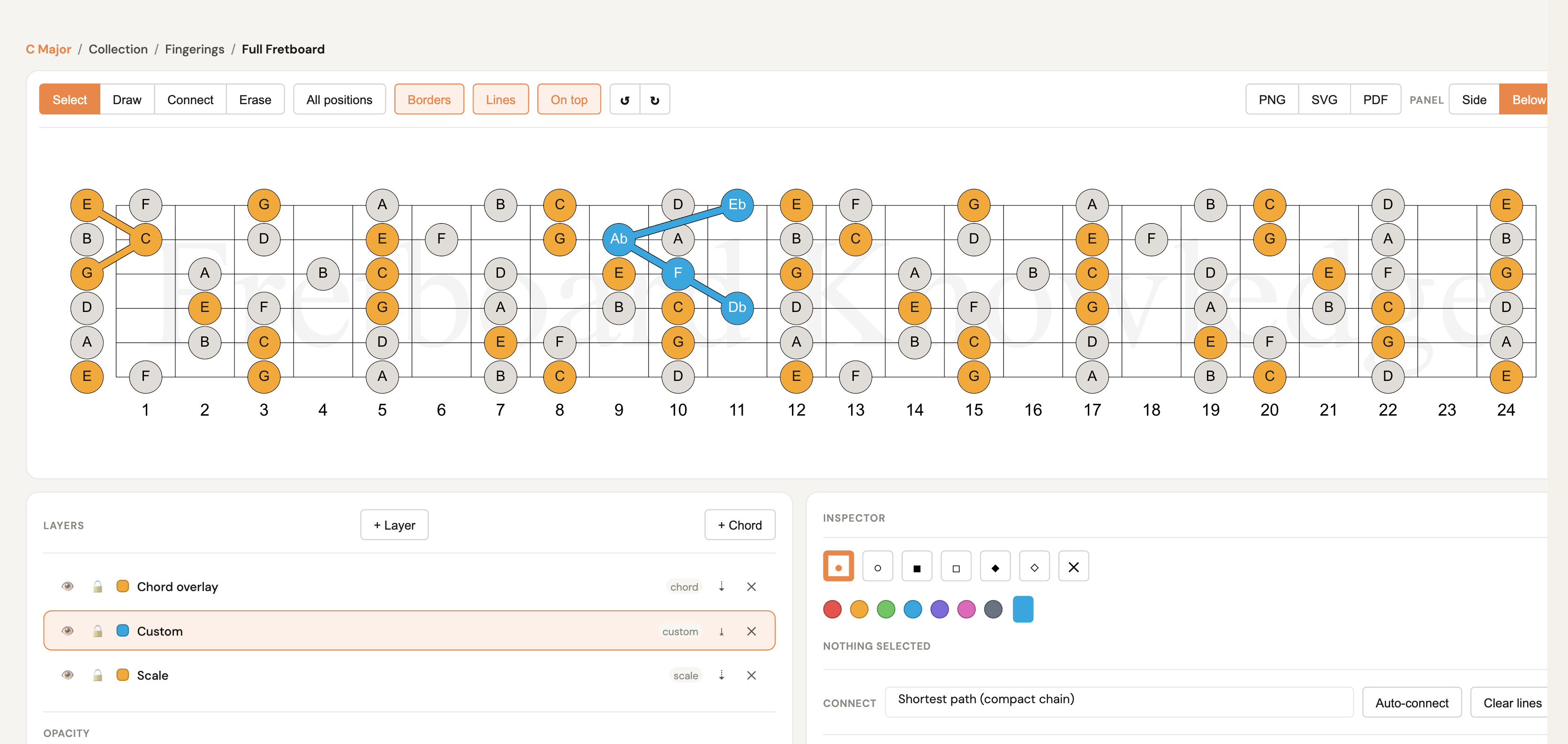Screen dimensions: 1568x744
Task: Go to Collection breadcrumb
Action: point(118,49)
